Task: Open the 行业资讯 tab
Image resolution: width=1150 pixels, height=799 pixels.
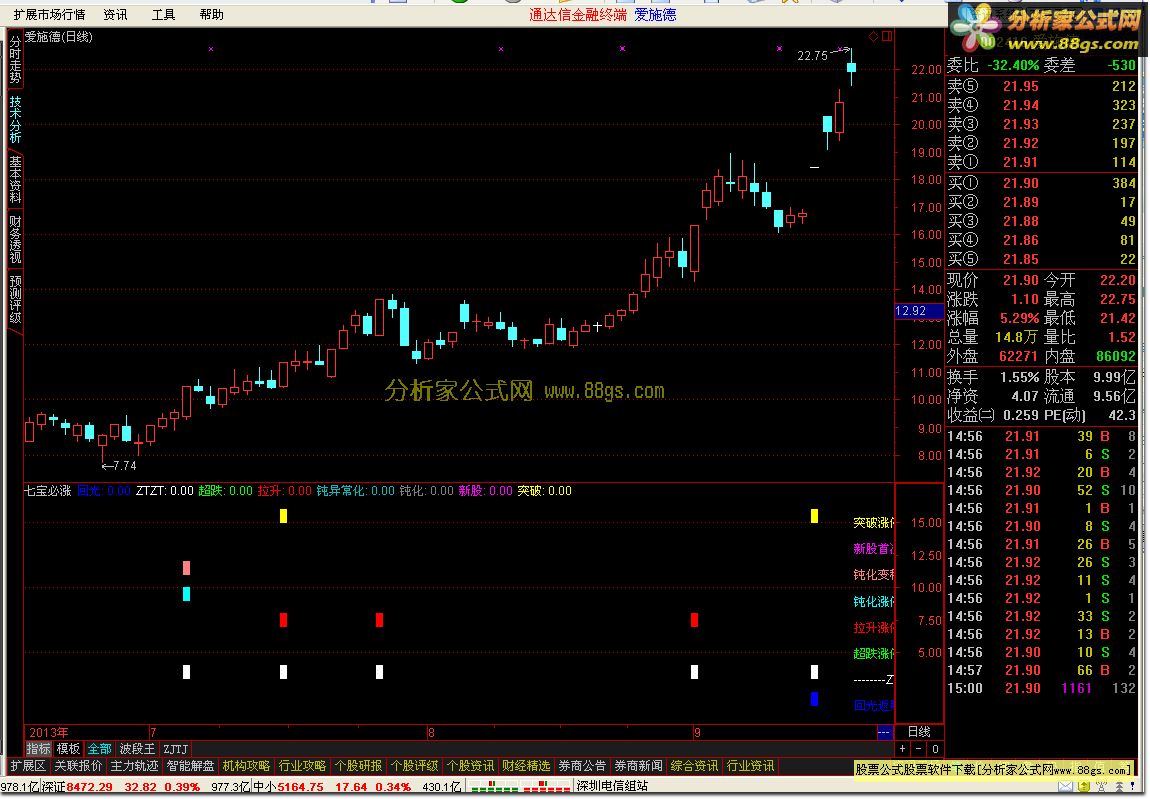Action: pos(750,766)
